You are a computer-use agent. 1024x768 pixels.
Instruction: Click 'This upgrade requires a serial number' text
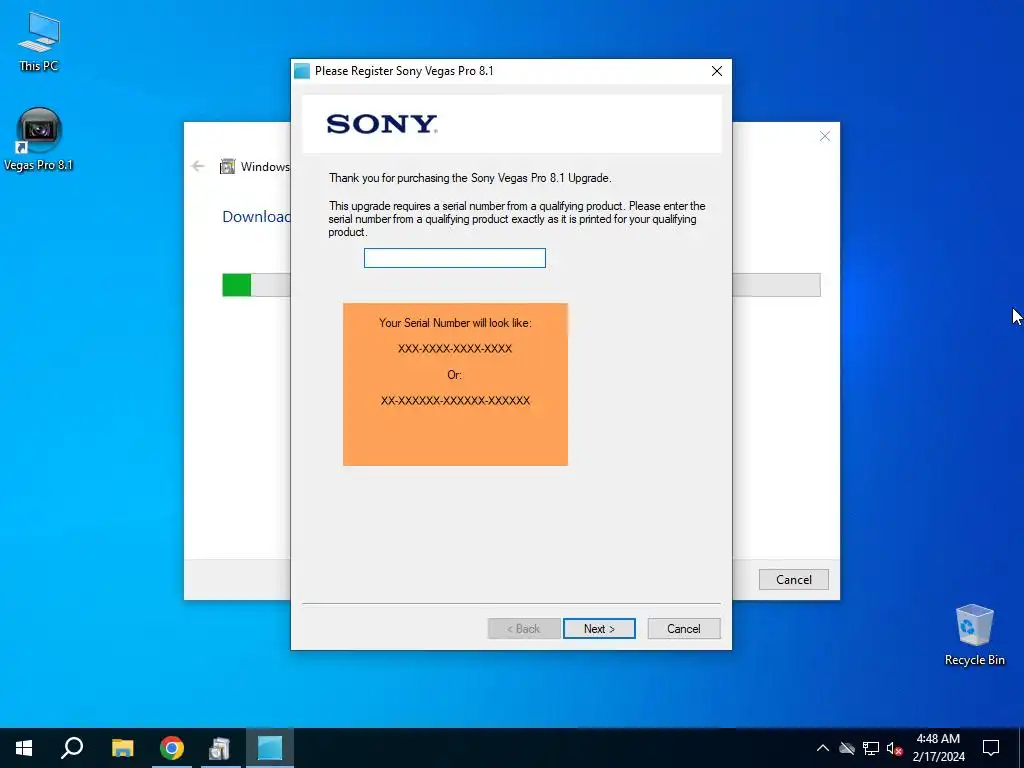click(x=517, y=219)
